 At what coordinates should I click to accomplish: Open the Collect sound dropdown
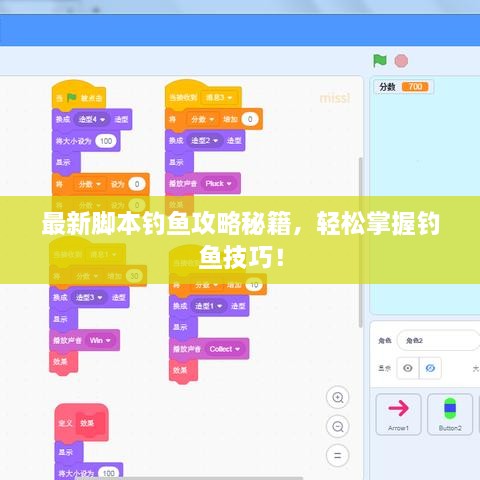(x=224, y=349)
